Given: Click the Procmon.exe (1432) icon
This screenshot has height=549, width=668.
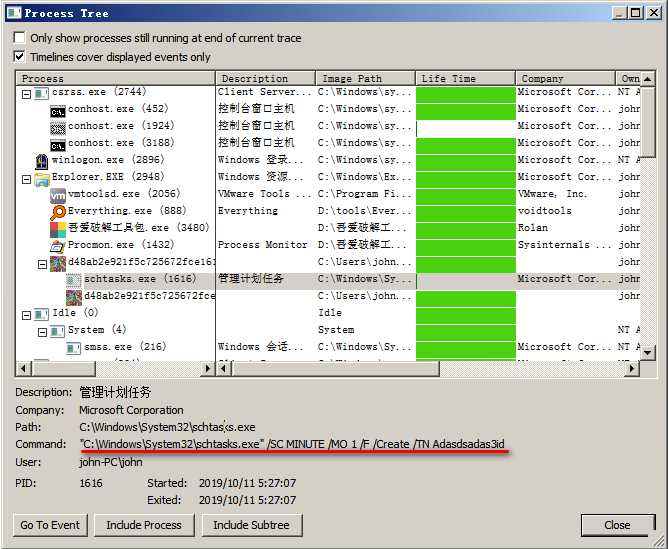Looking at the screenshot, I should click(x=58, y=246).
